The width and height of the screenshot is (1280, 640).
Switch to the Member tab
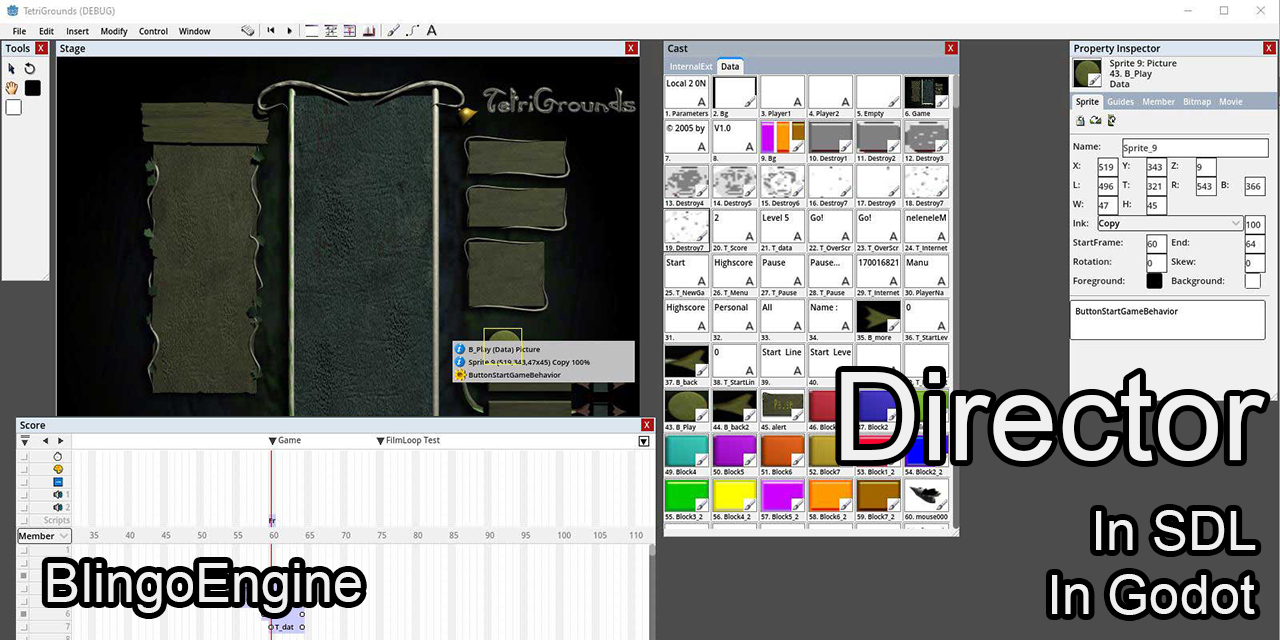pos(1158,101)
